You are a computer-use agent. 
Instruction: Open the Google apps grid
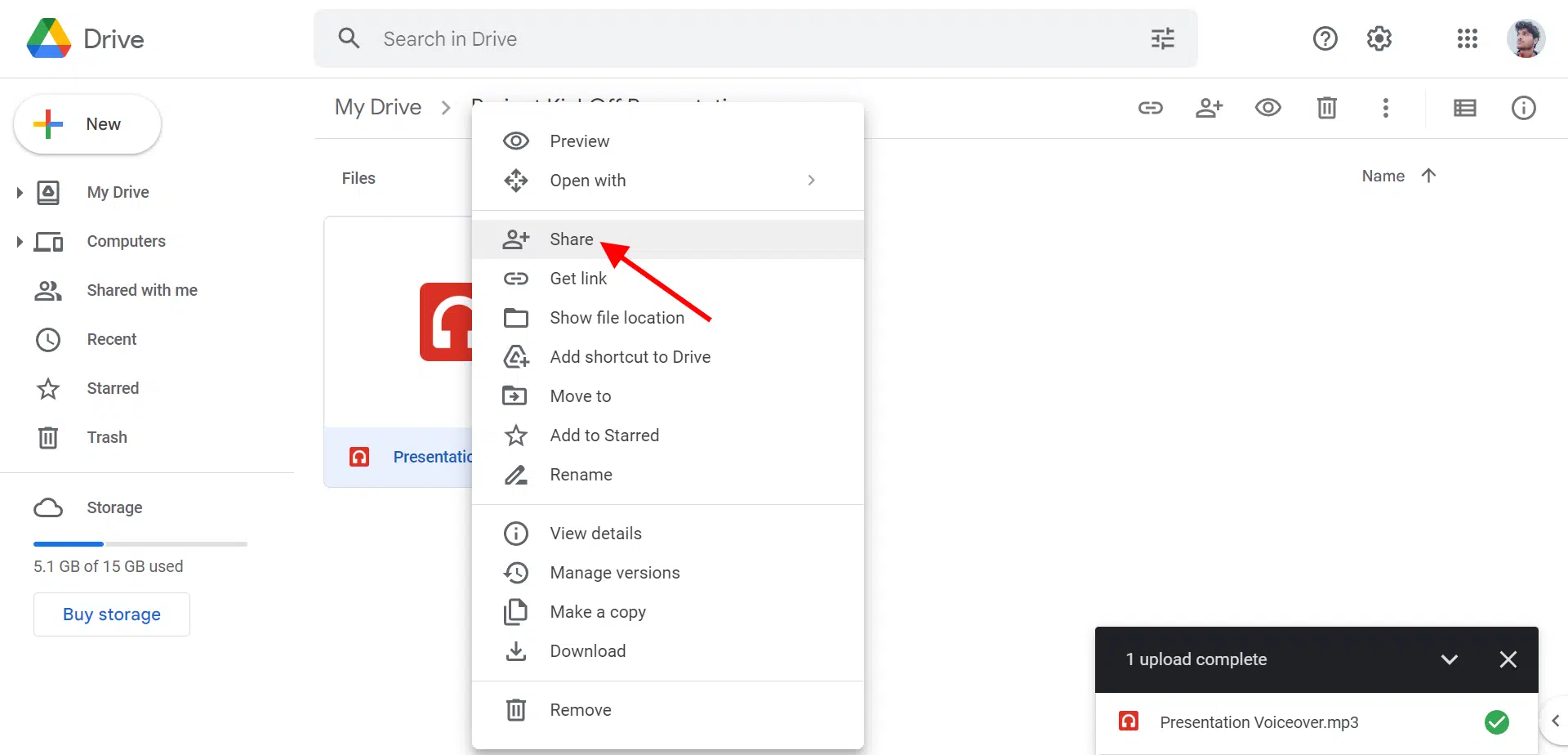pos(1467,38)
